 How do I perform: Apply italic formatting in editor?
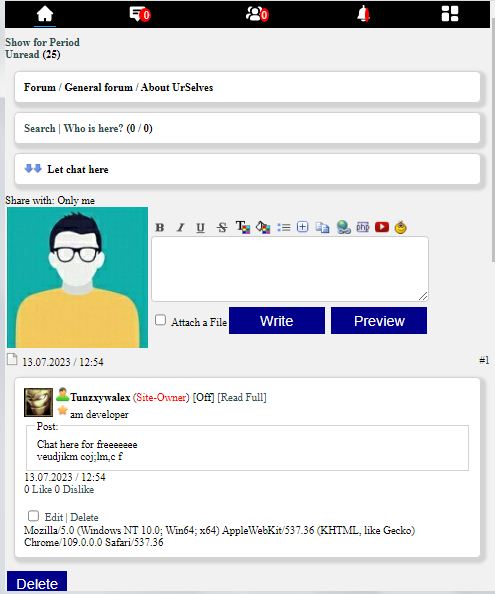click(x=181, y=227)
